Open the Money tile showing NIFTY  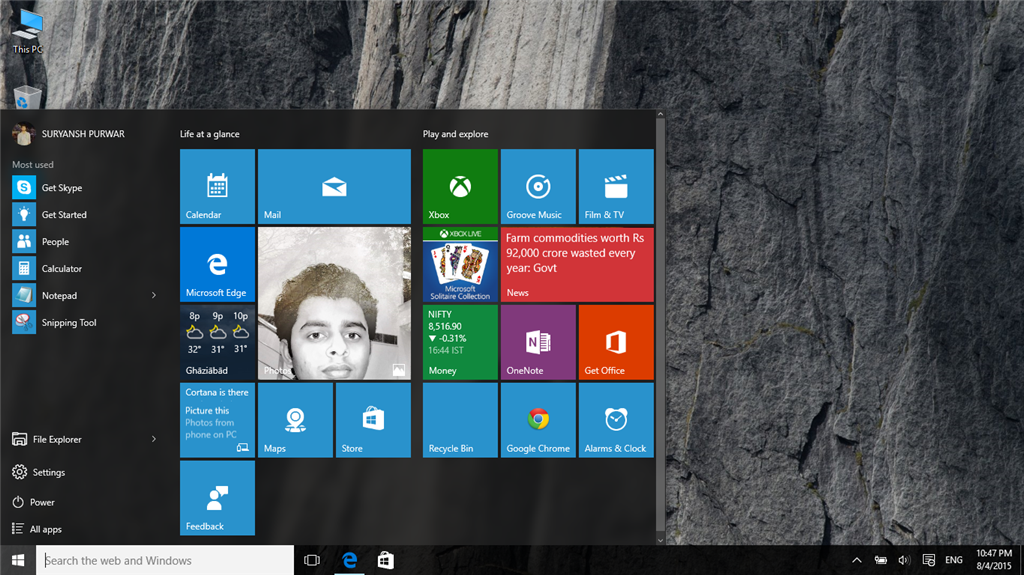460,342
